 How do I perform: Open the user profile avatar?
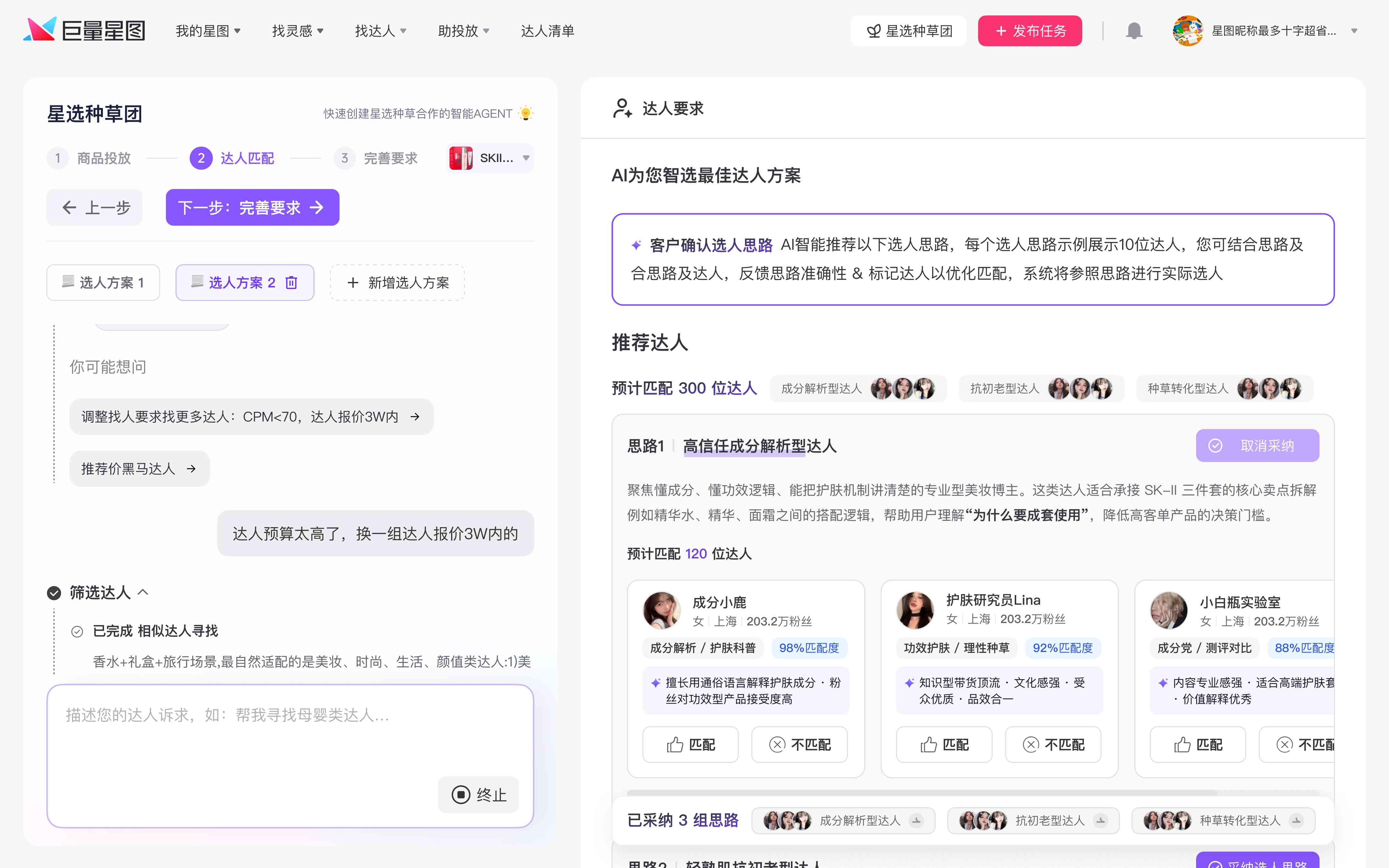pyautogui.click(x=1187, y=31)
